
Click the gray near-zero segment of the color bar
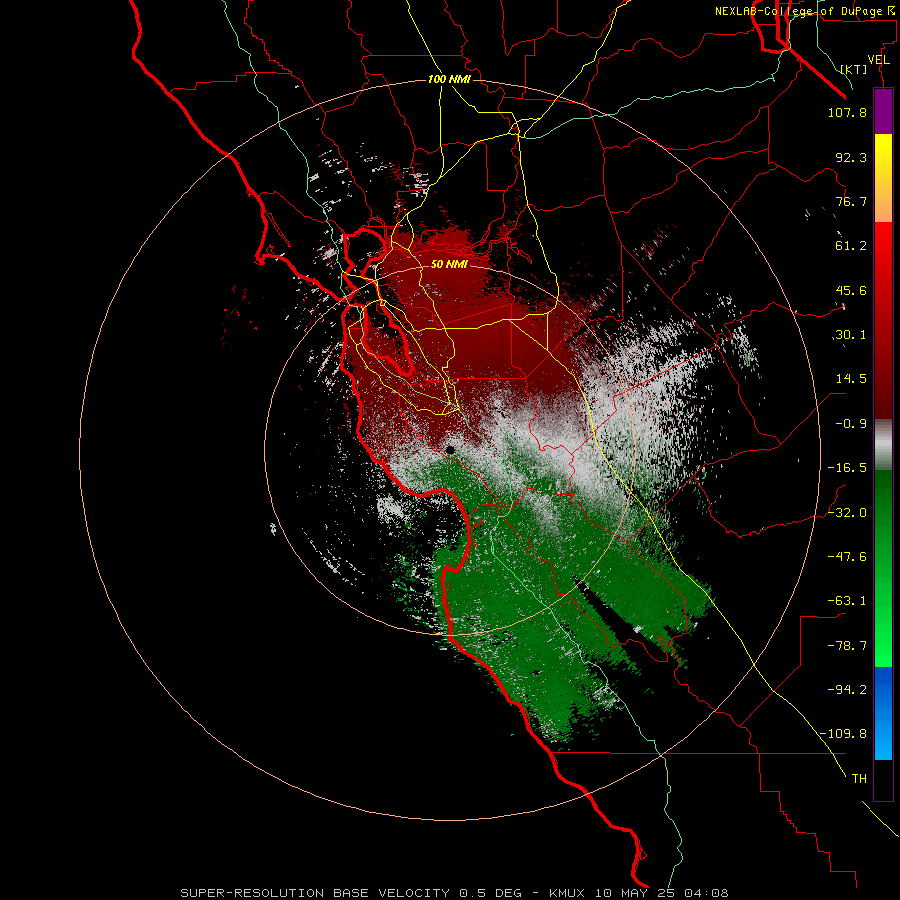pyautogui.click(x=883, y=444)
